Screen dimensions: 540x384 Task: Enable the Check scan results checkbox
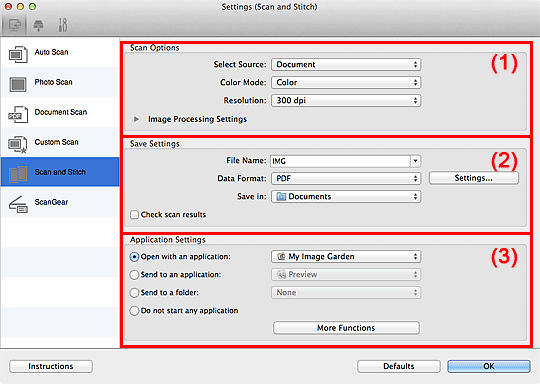pos(134,215)
